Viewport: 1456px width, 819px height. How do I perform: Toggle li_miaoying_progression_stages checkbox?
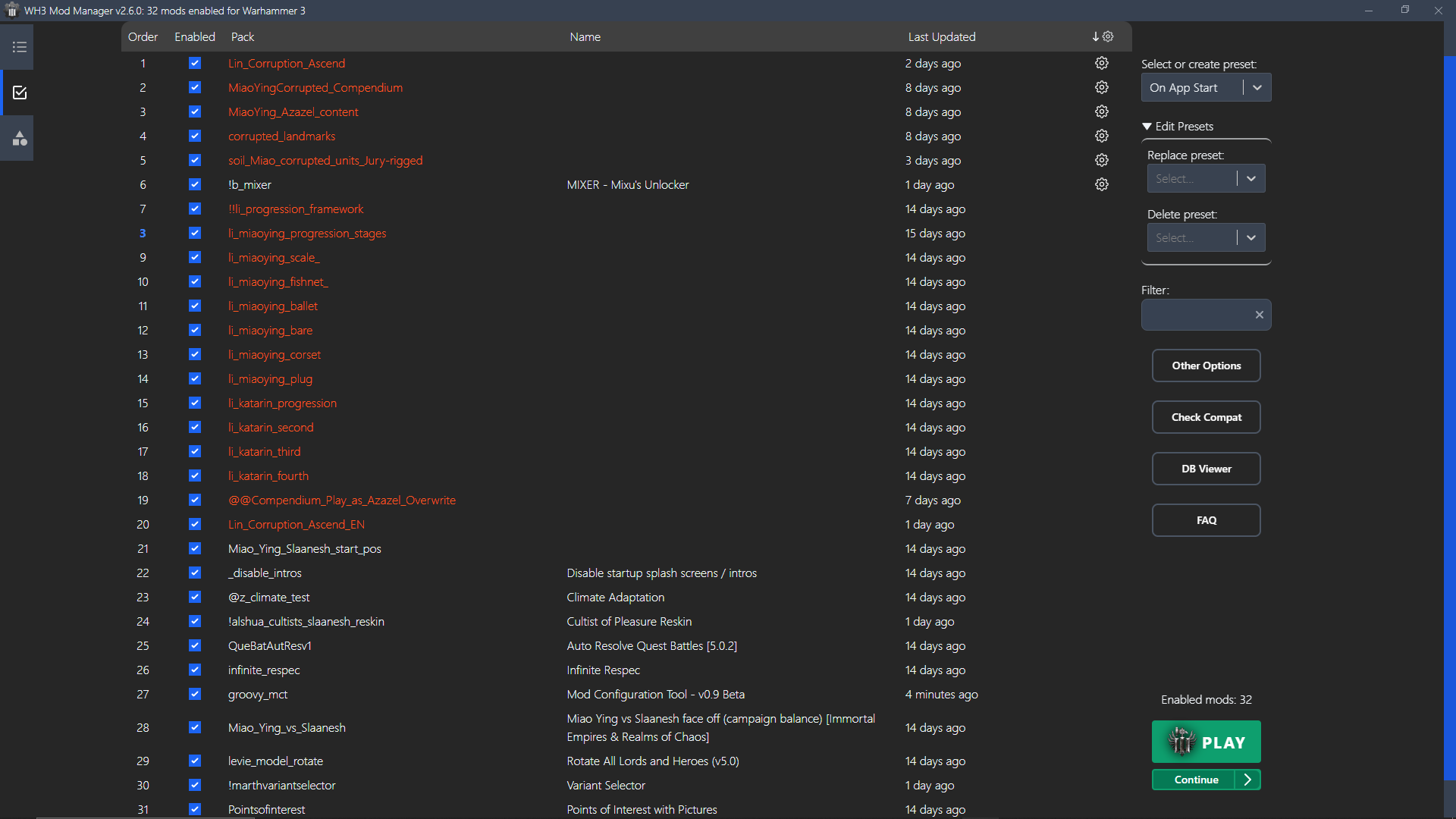click(x=195, y=233)
